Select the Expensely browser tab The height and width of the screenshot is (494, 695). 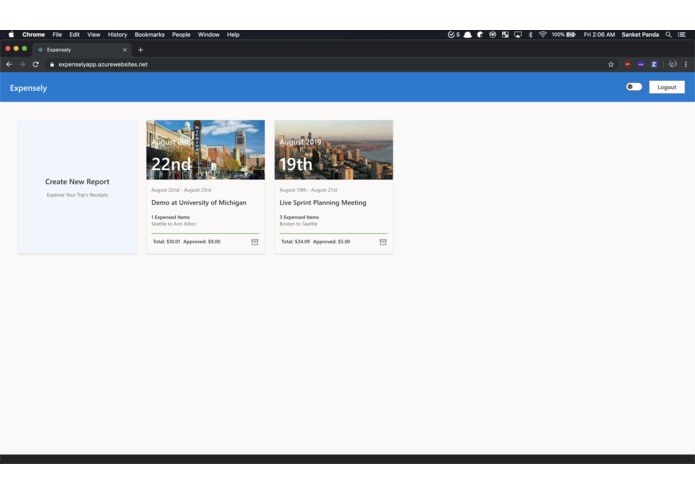pos(82,50)
